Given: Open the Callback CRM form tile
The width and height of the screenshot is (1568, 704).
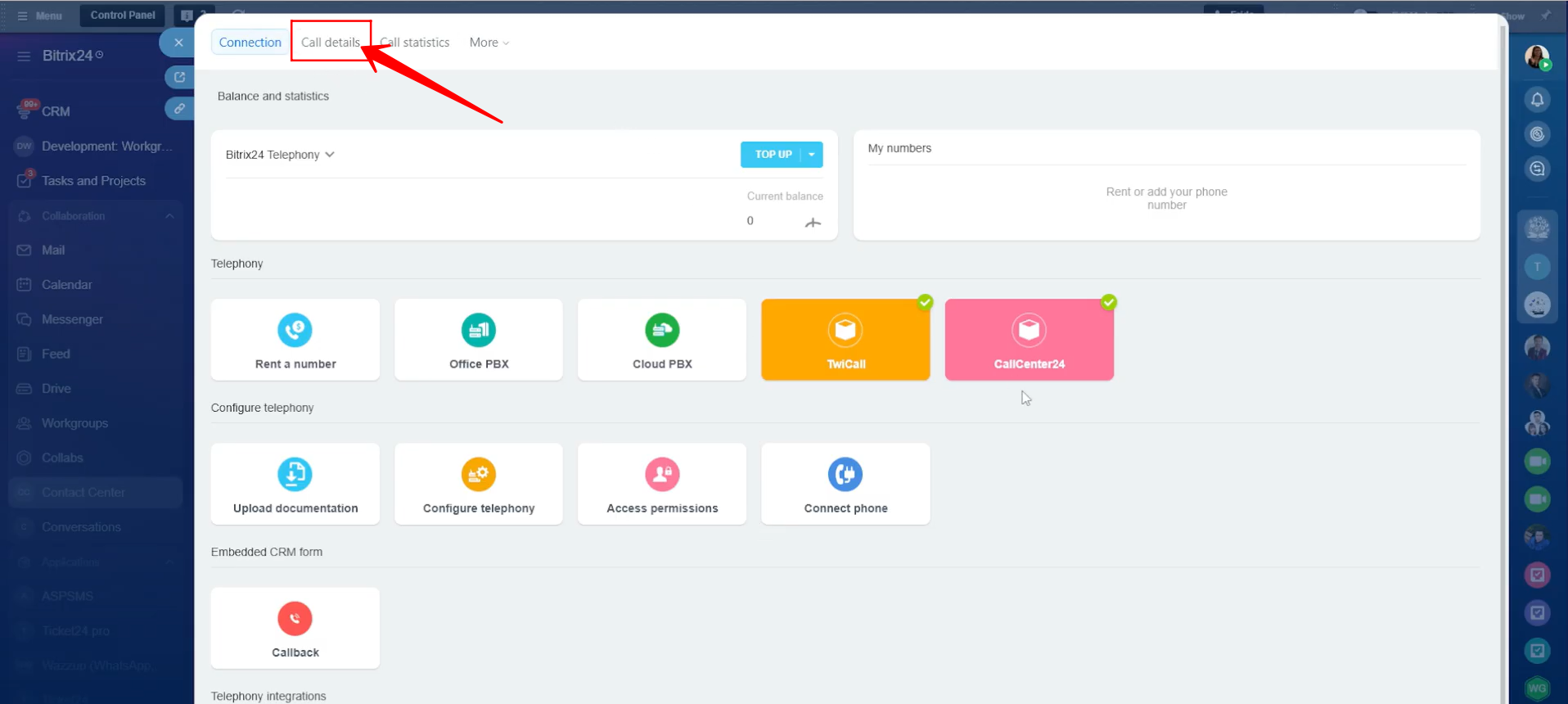Looking at the screenshot, I should [295, 628].
